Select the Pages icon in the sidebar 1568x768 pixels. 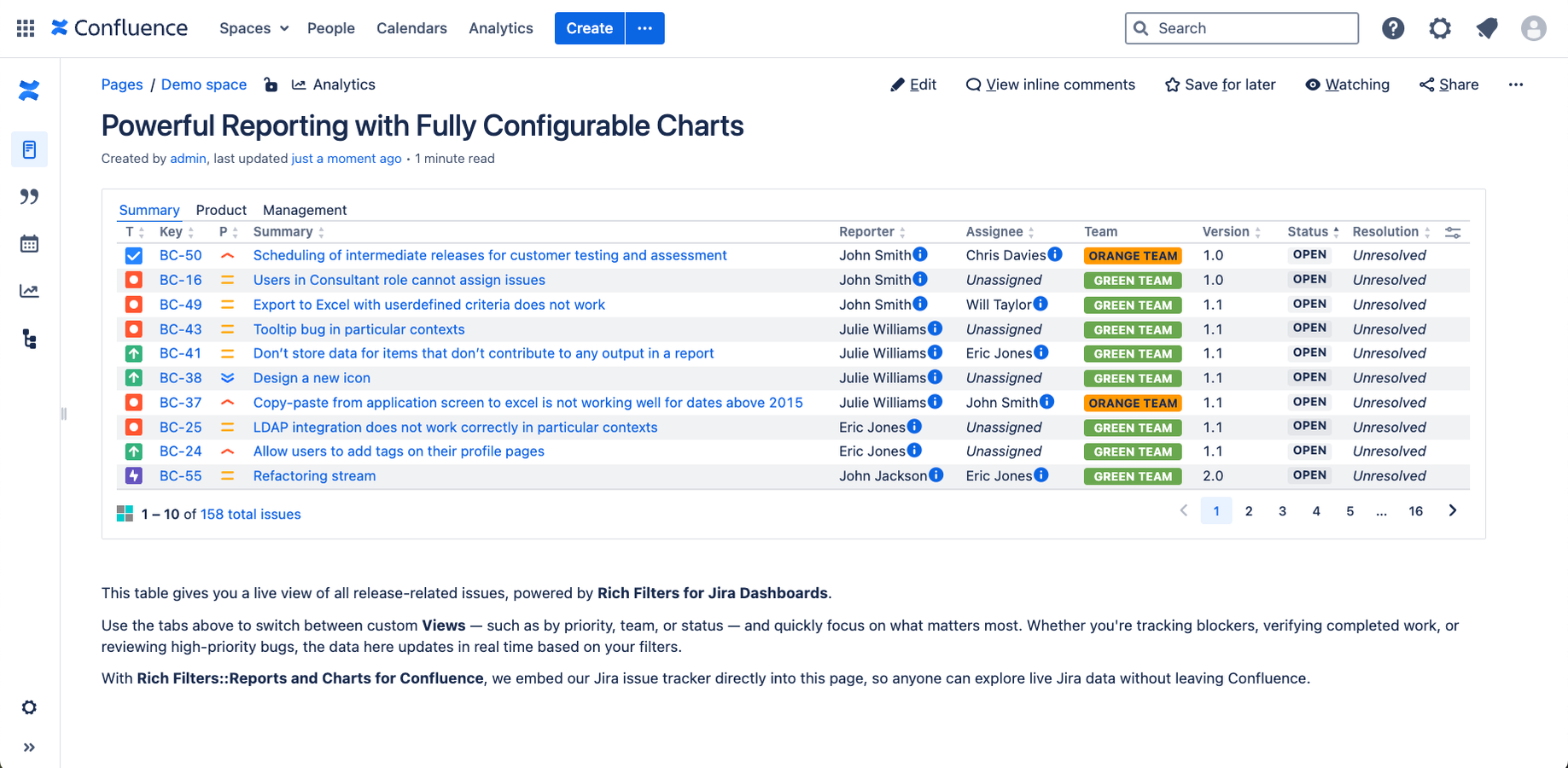click(x=29, y=149)
